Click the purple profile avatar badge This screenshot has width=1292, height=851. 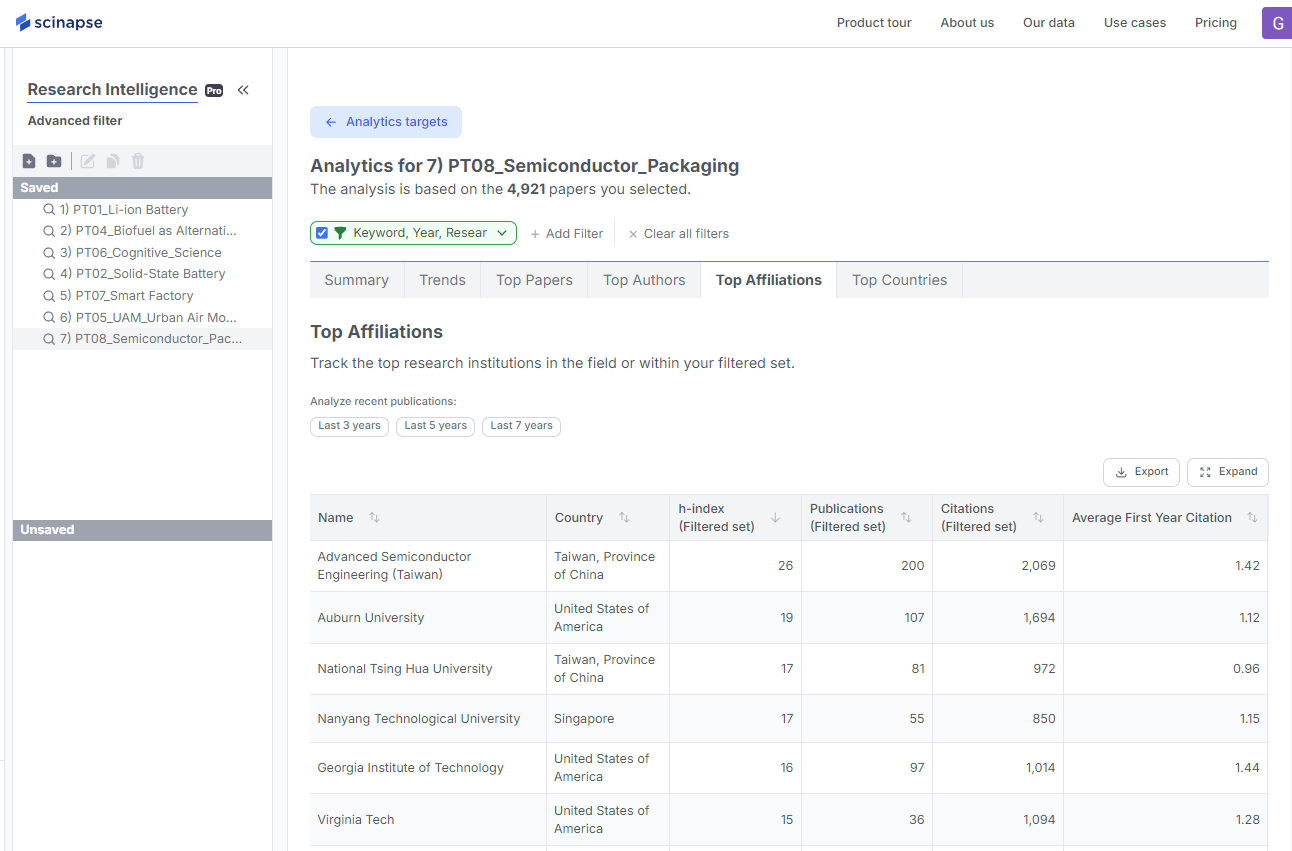(1277, 22)
